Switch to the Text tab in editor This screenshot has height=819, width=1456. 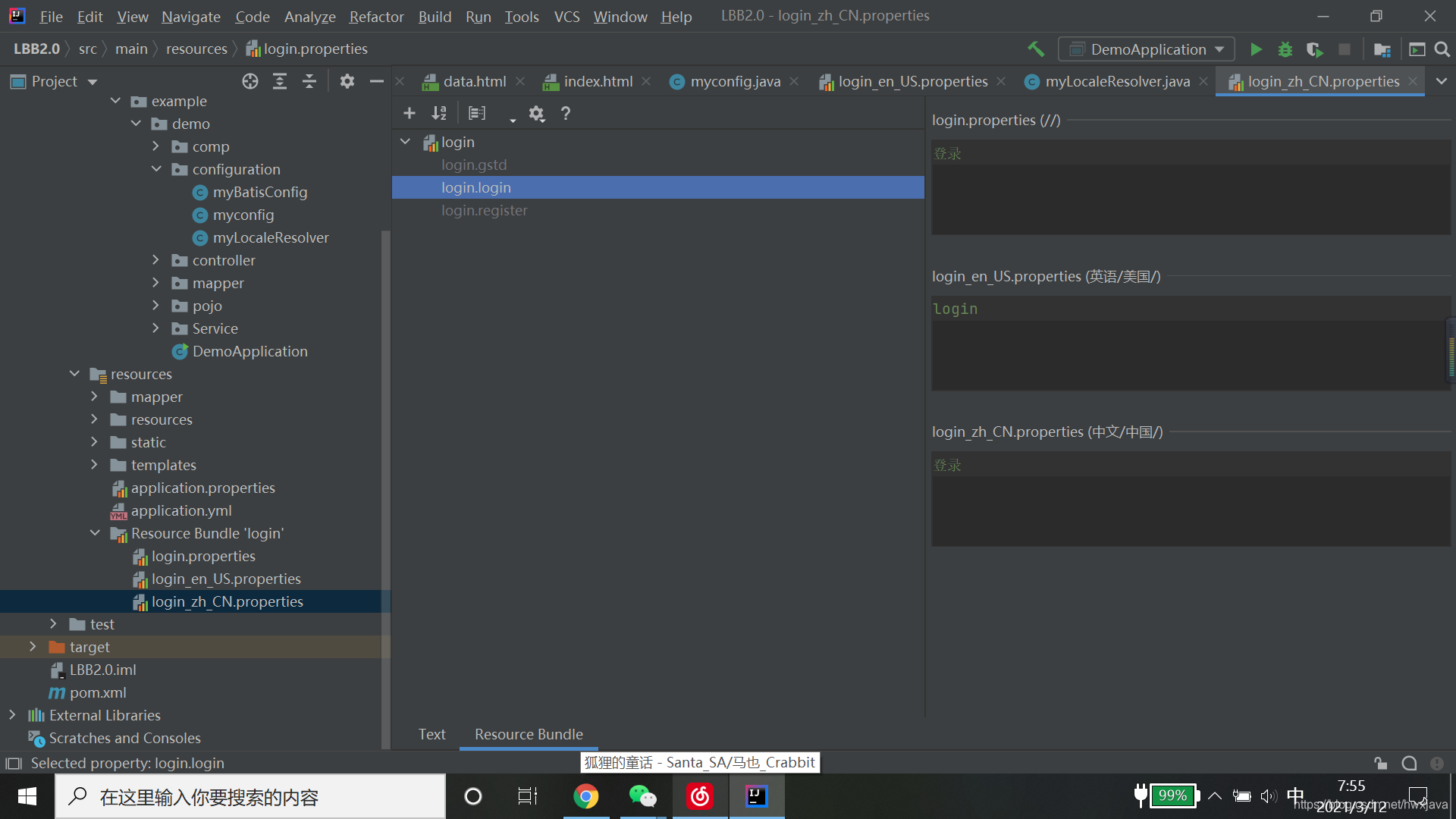point(432,733)
